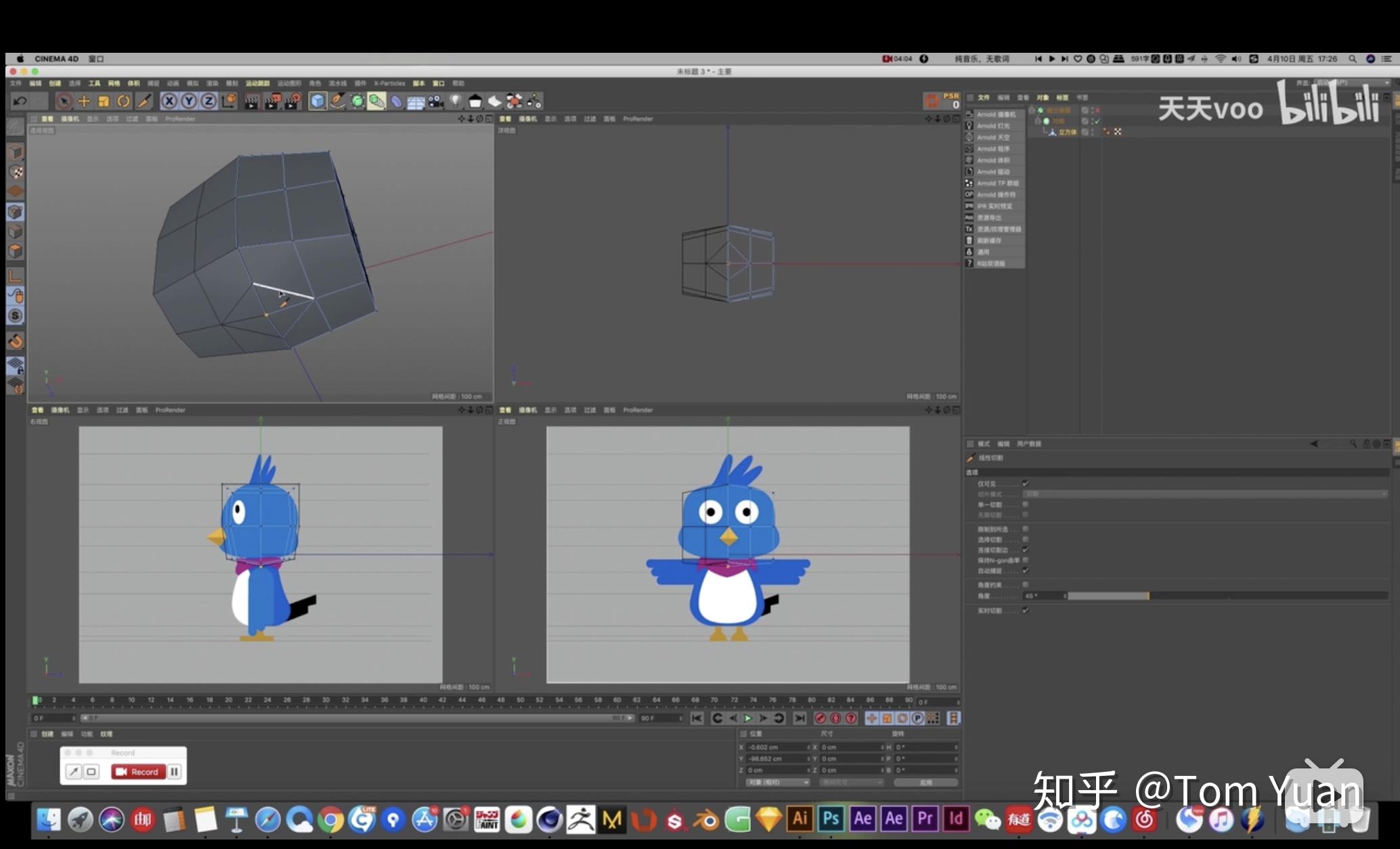The height and width of the screenshot is (849, 1400).
Task: Click the 应用 apply button
Action: pos(925,783)
